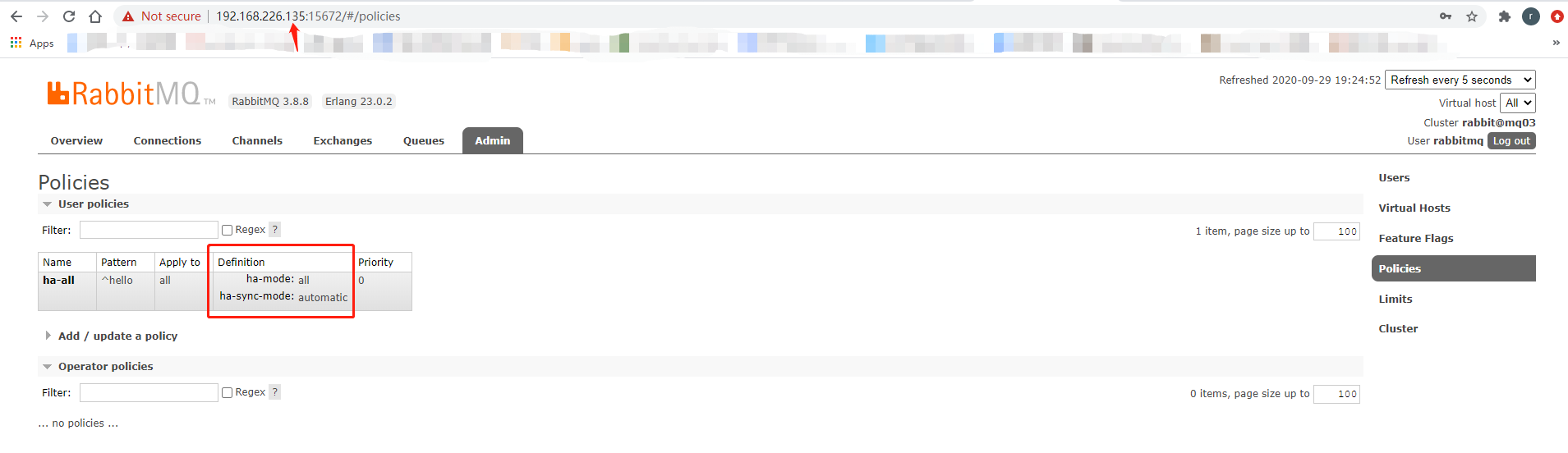This screenshot has width=1568, height=453.
Task: Enable Regex checkbox for User policies filter
Action: point(228,231)
